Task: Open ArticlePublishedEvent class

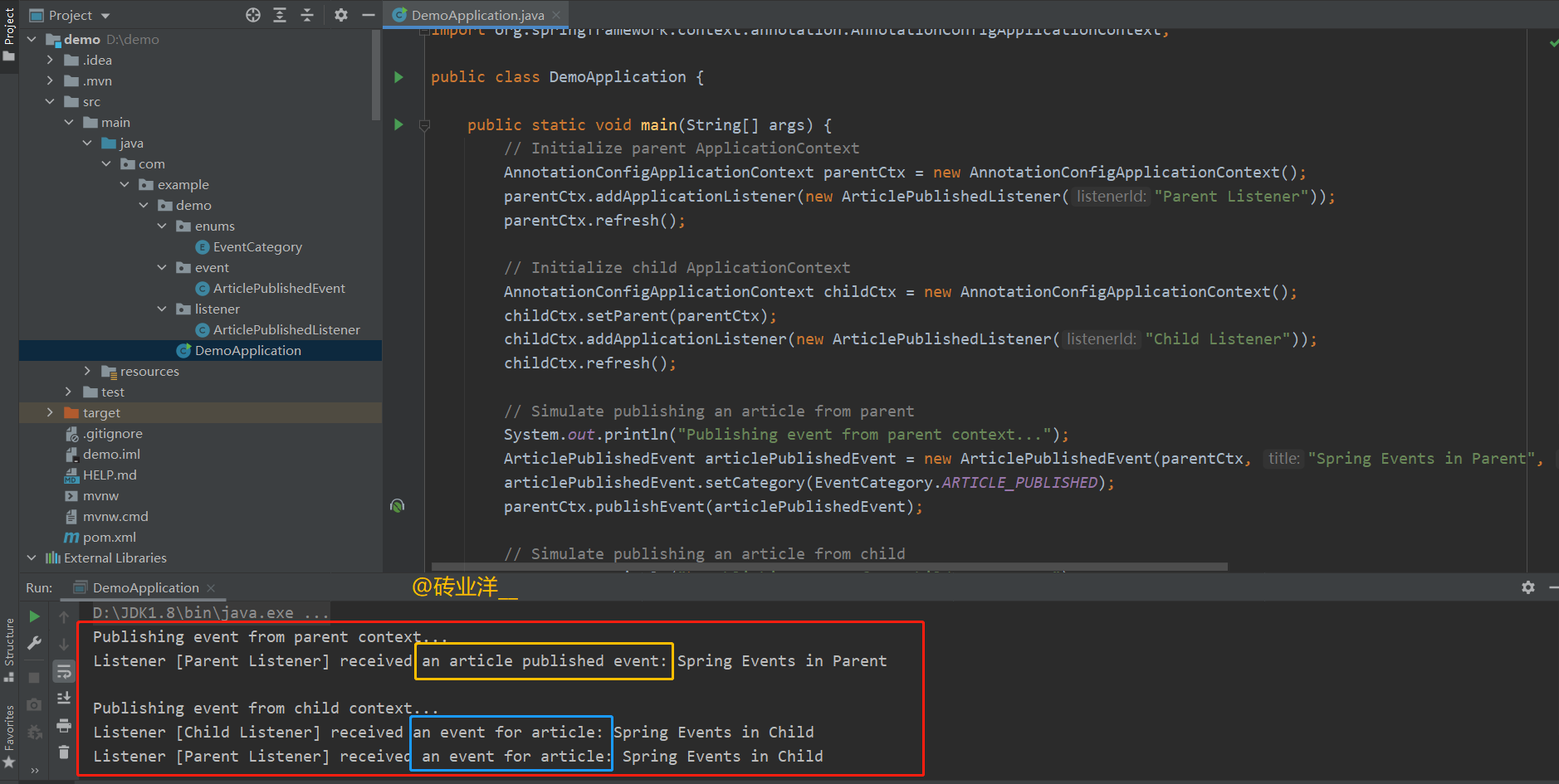Action: [279, 289]
